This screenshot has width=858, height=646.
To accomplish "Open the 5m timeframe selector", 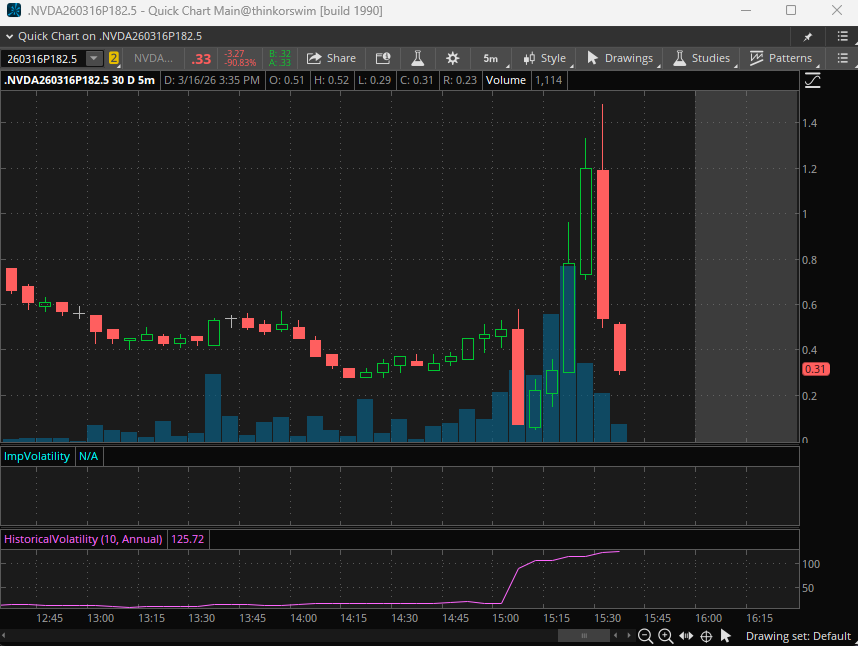I will 491,59.
